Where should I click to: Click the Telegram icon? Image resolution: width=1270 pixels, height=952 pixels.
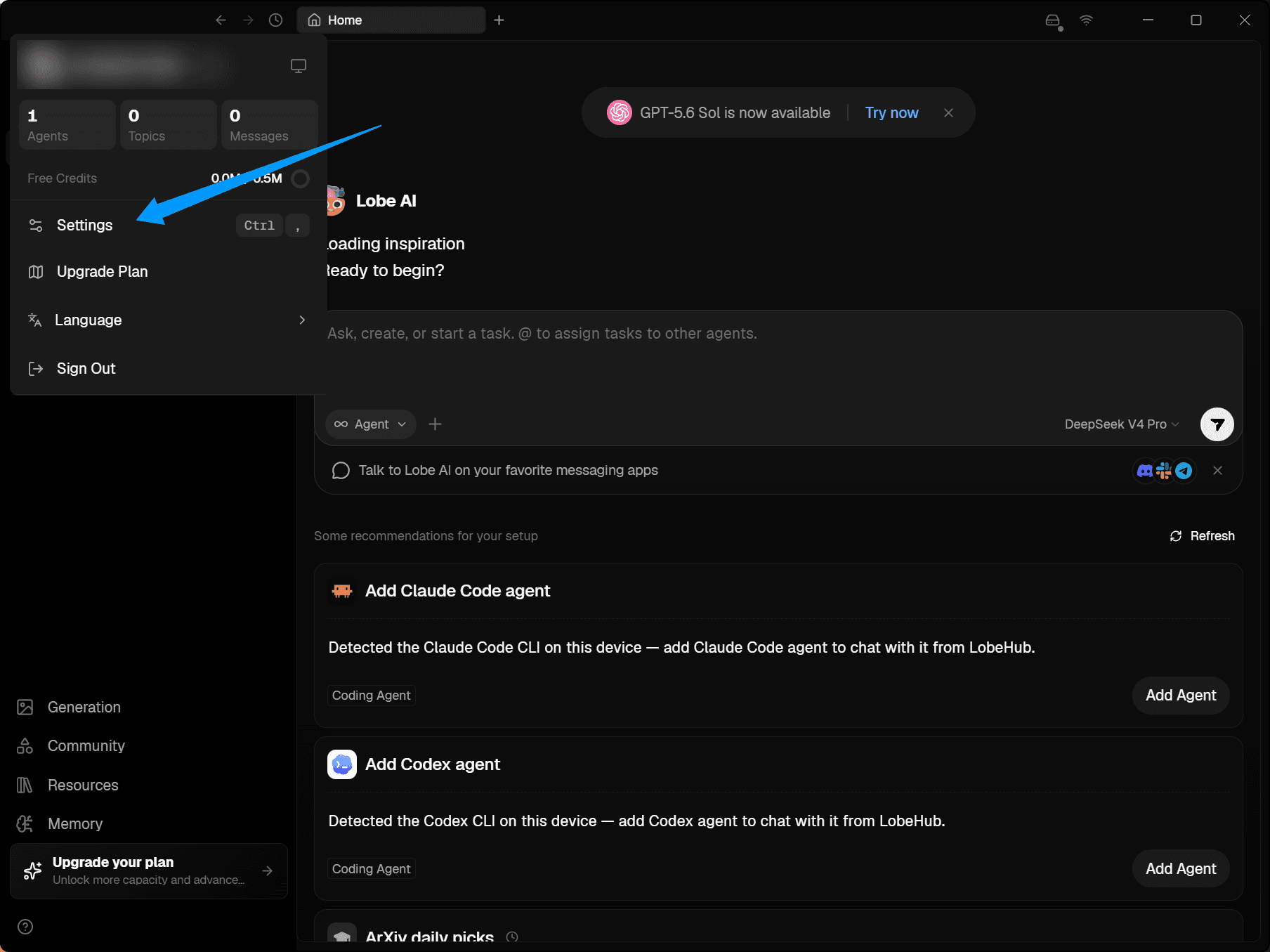[x=1184, y=471]
